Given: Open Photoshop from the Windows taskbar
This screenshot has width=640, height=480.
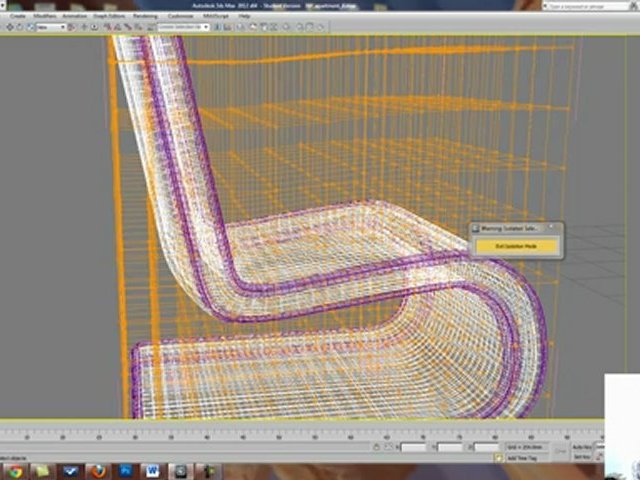Looking at the screenshot, I should tap(125, 471).
